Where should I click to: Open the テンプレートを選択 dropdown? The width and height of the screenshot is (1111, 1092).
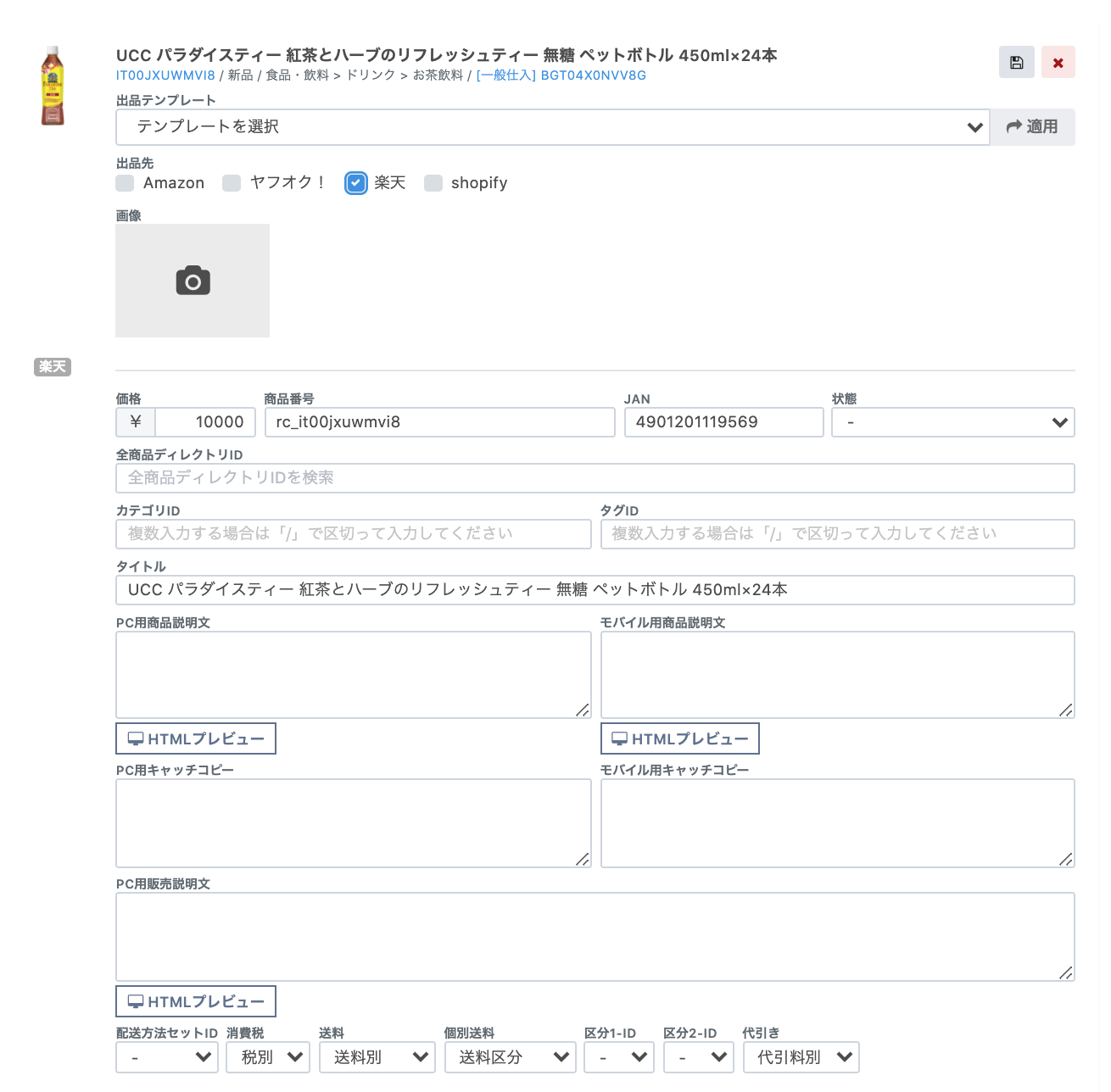552,126
